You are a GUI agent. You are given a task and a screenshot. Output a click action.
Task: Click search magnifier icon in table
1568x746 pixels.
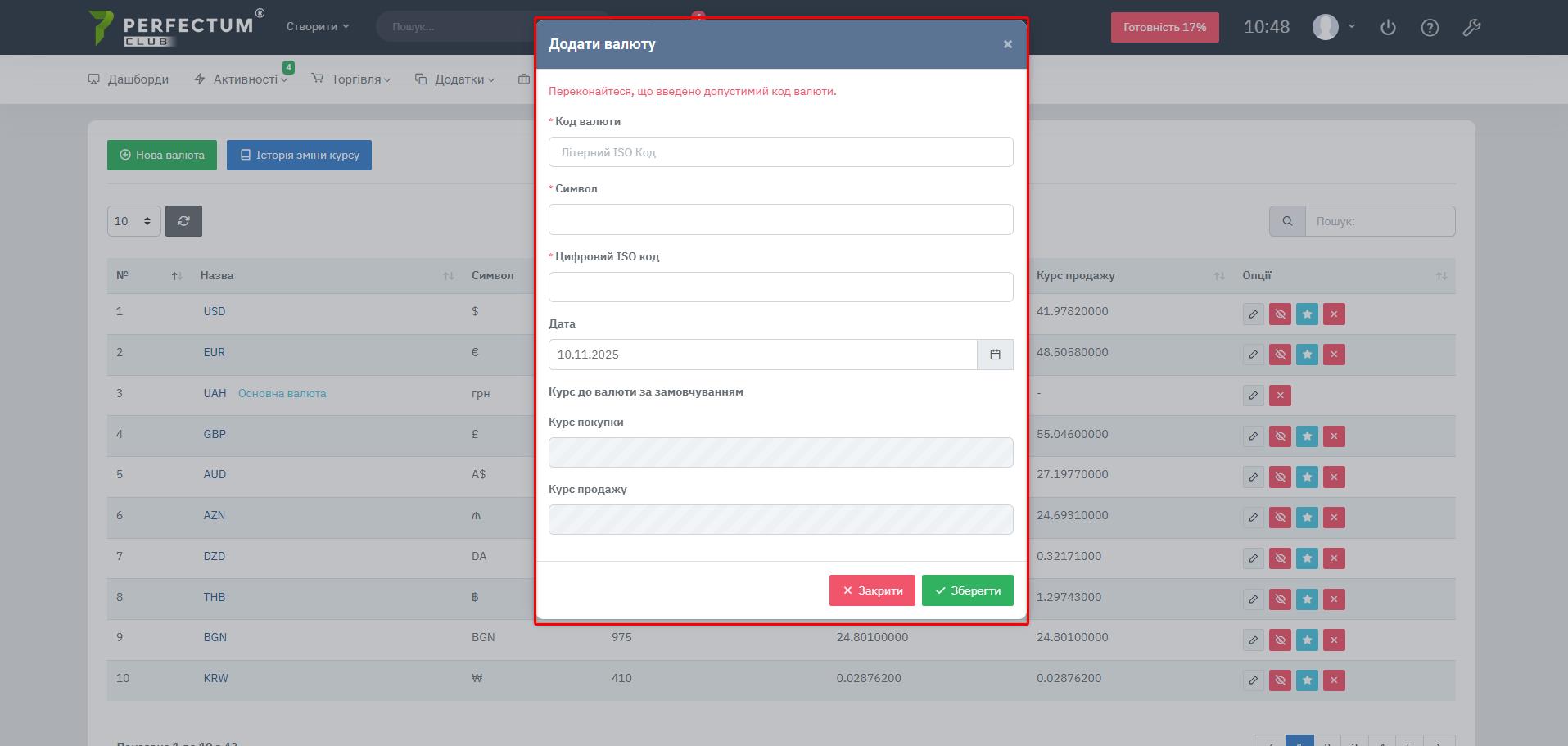(x=1287, y=221)
